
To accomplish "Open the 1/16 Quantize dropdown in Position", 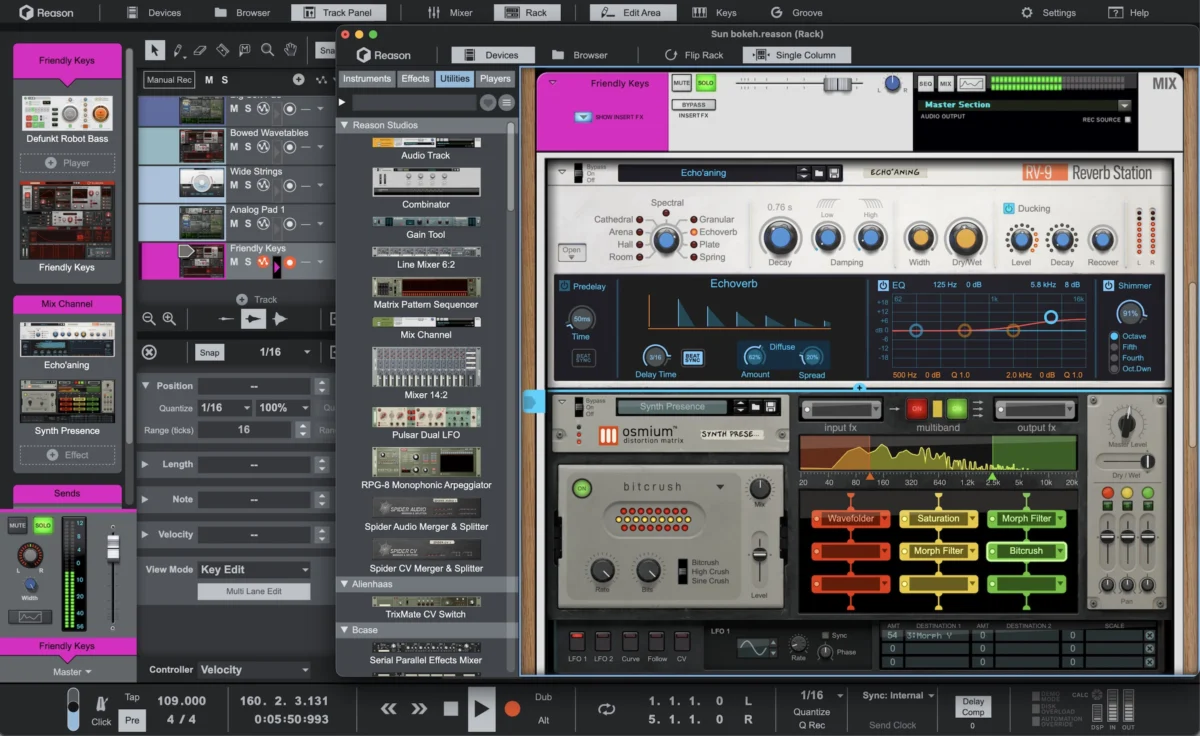I will tap(225, 408).
